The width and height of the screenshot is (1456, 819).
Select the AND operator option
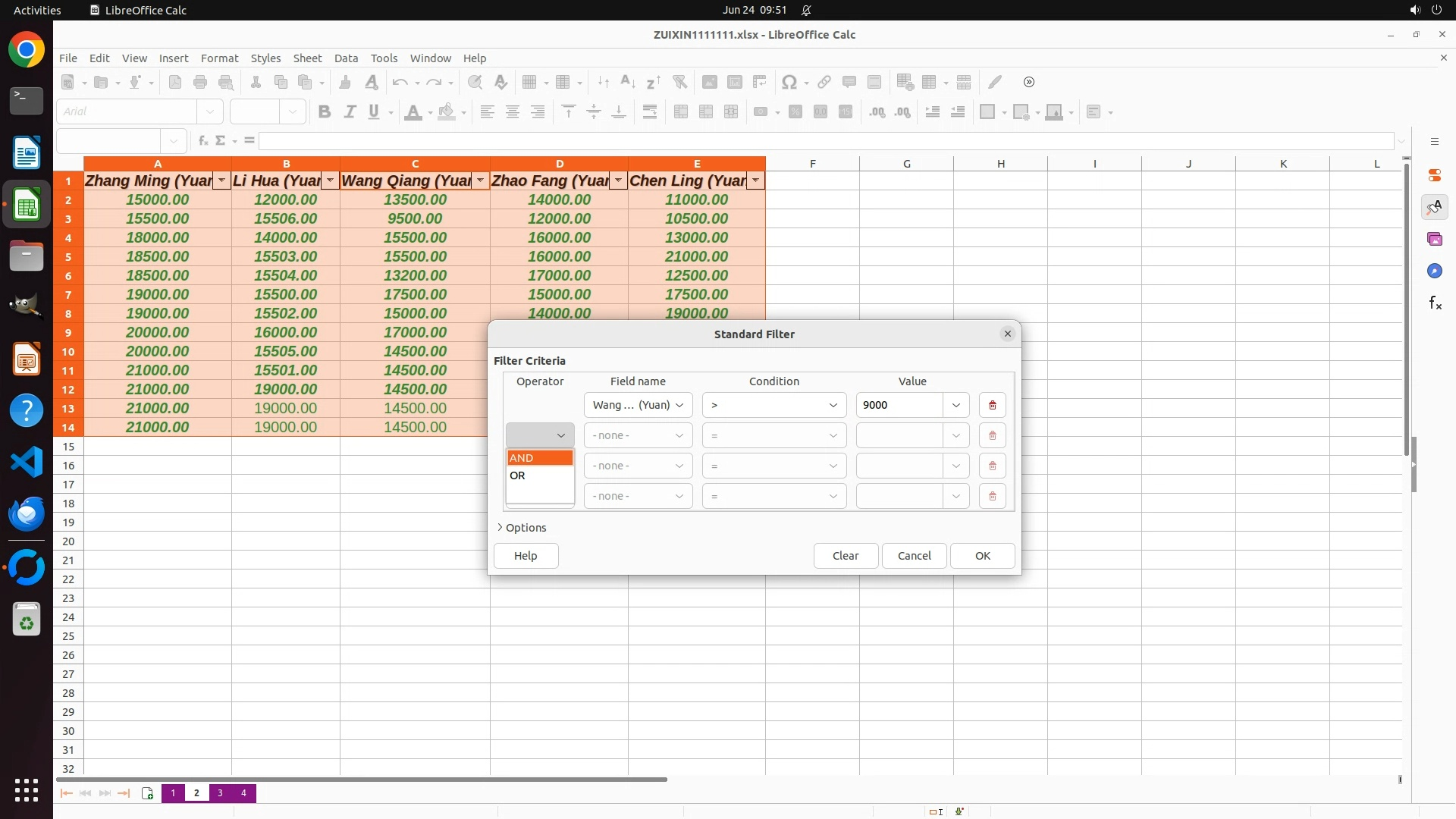[x=539, y=458]
